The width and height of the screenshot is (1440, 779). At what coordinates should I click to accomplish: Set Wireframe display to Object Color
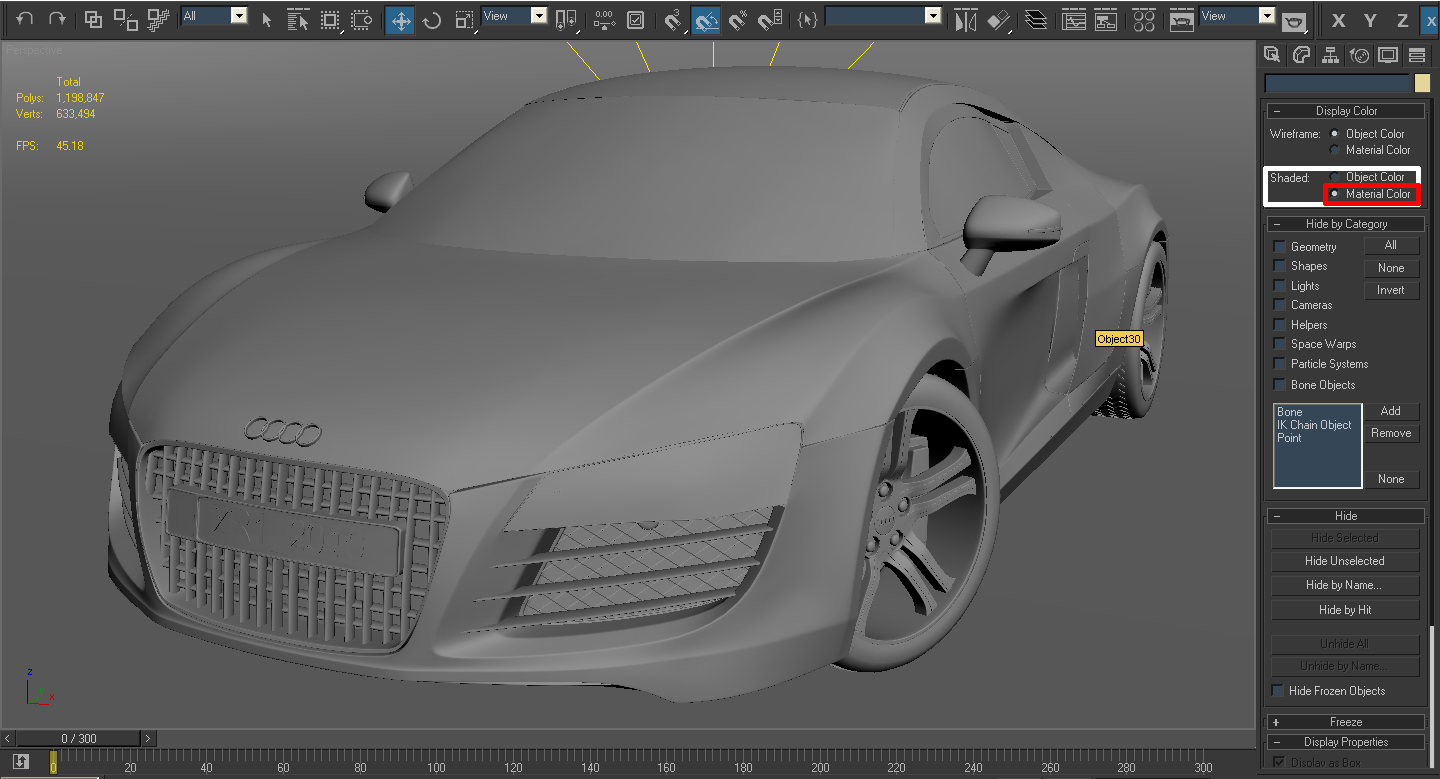pos(1335,134)
